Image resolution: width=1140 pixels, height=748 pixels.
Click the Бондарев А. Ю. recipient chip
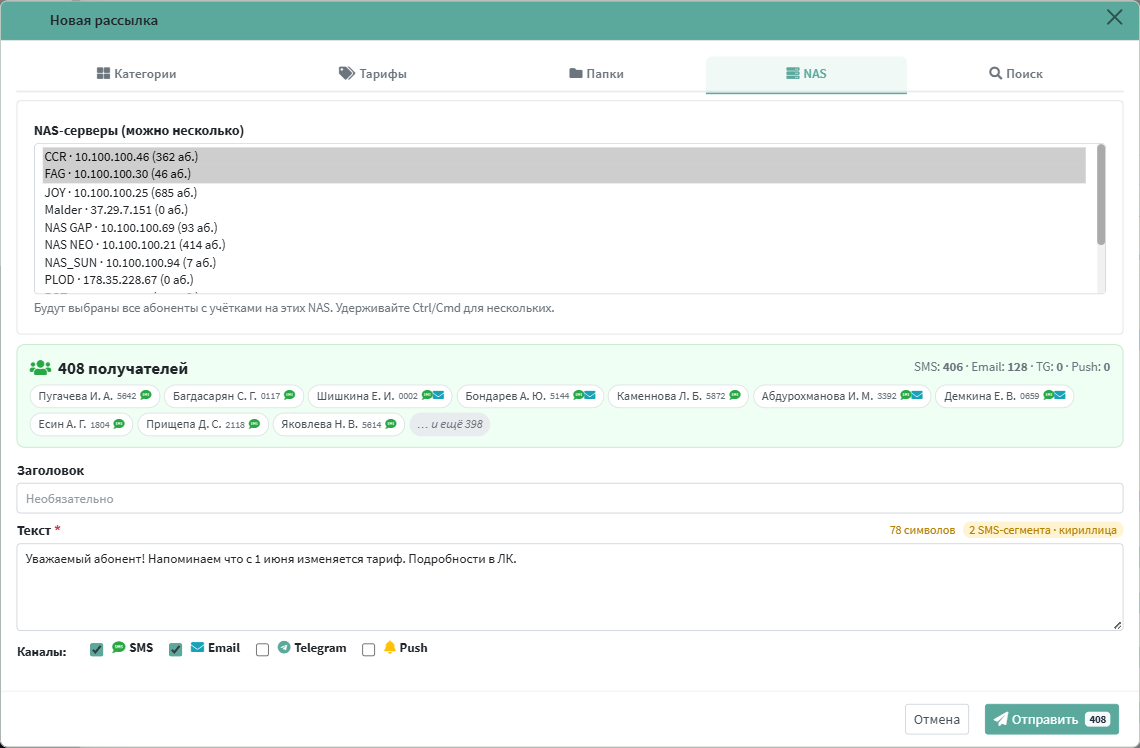[x=530, y=396]
